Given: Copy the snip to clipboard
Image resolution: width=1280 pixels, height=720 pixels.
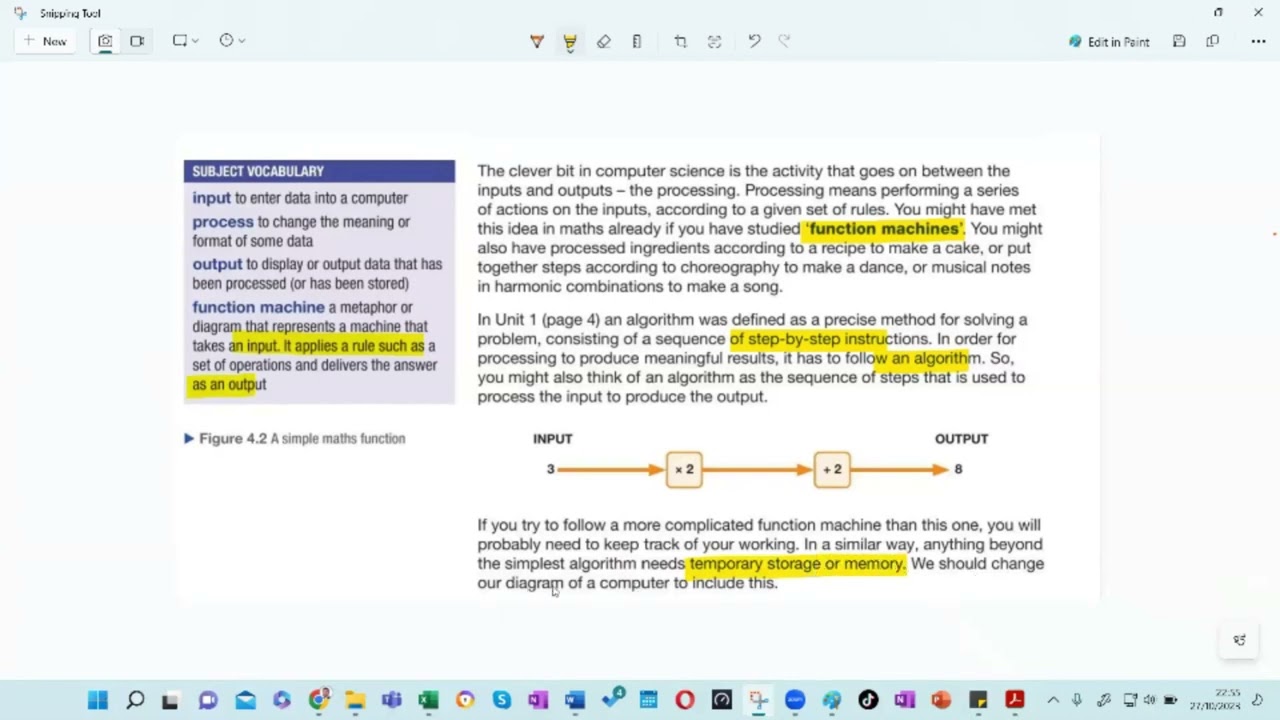Looking at the screenshot, I should pos(1212,41).
